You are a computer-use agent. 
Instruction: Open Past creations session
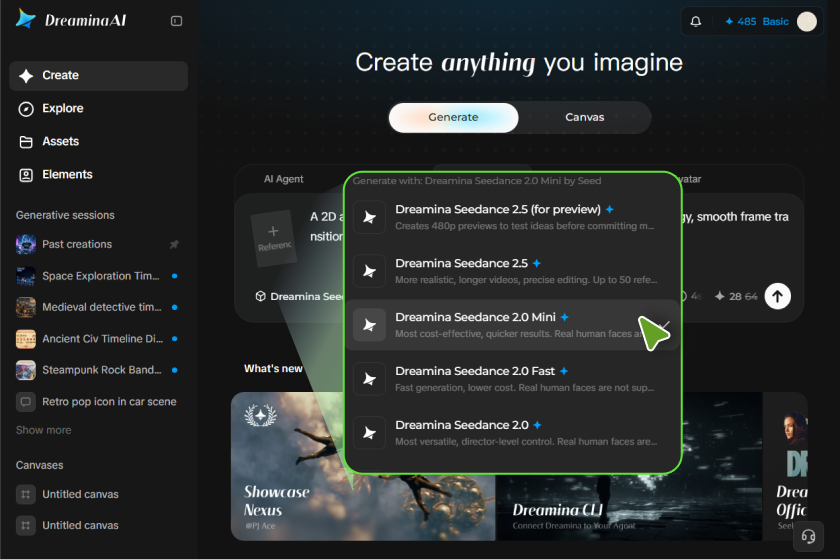(x=99, y=244)
